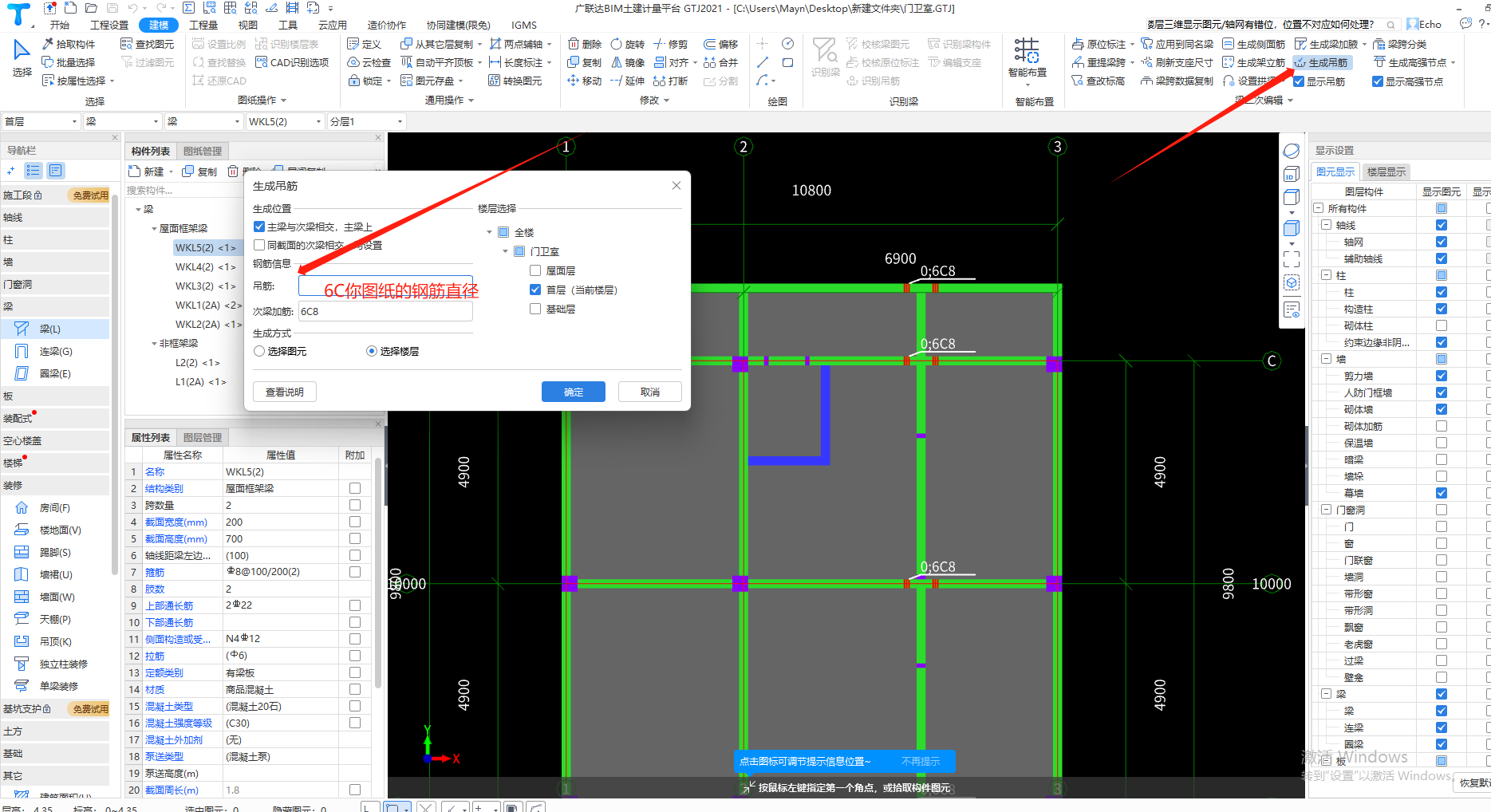This screenshot has height=812, width=1491.
Task: Click 原位标注 tool
Action: (x=1099, y=44)
